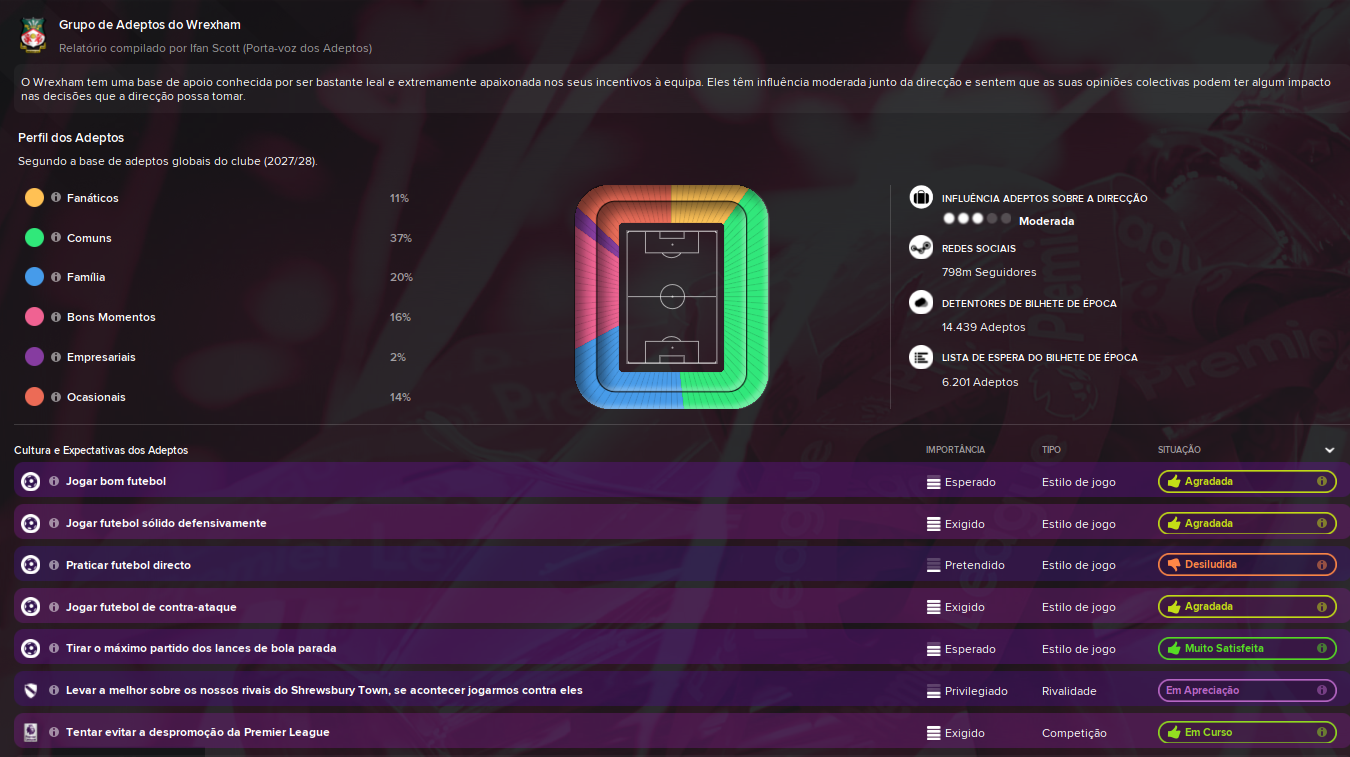Image resolution: width=1350 pixels, height=757 pixels.
Task: Open the Agradada status for Jogar bom futebol
Action: tap(1247, 482)
